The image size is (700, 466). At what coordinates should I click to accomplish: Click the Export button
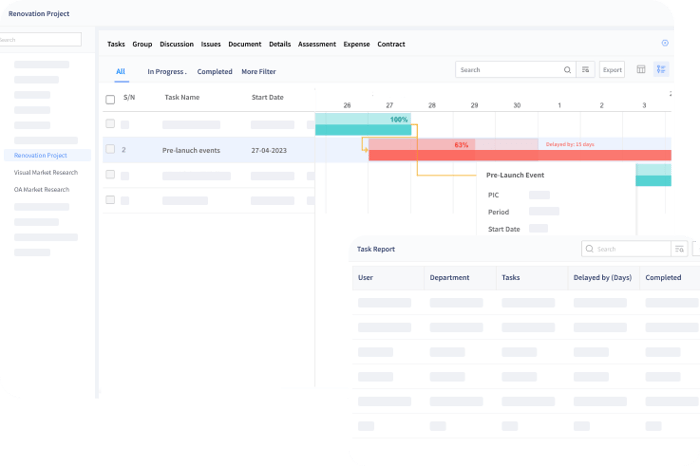pyautogui.click(x=612, y=70)
